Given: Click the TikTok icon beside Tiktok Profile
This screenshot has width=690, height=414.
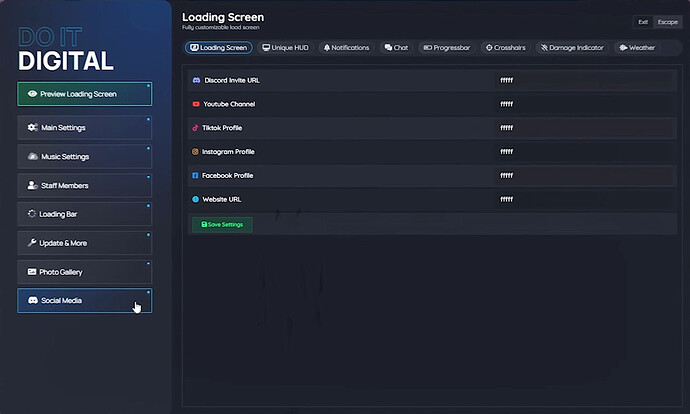Looking at the screenshot, I should pos(195,128).
